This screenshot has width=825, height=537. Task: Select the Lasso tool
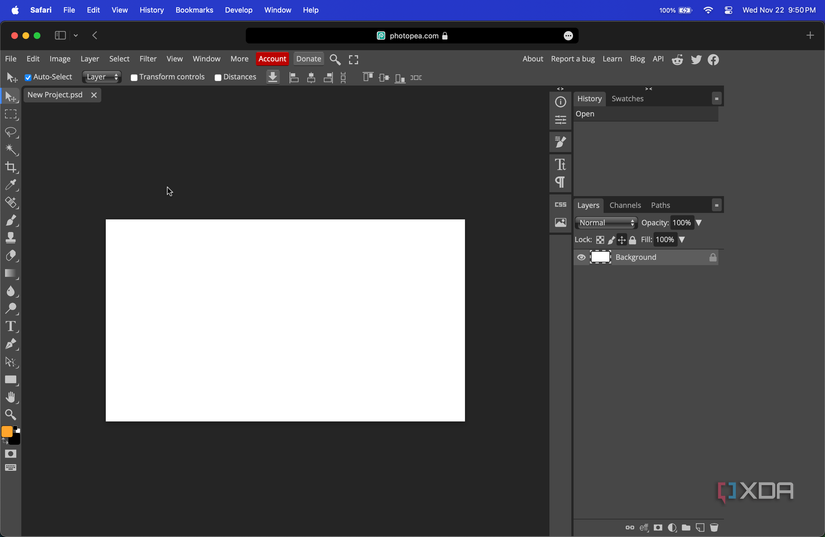click(x=11, y=132)
